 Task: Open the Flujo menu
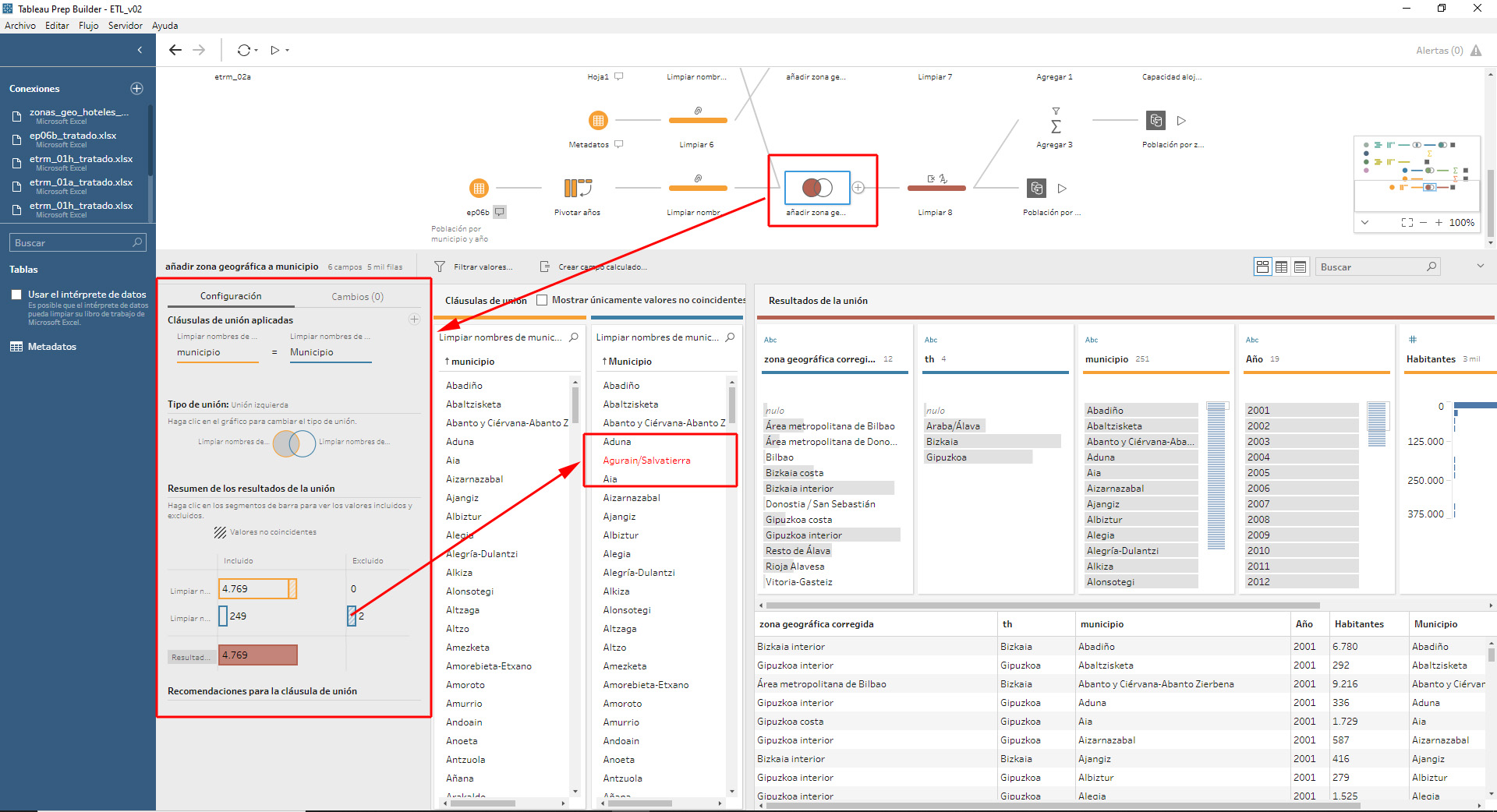tap(88, 26)
